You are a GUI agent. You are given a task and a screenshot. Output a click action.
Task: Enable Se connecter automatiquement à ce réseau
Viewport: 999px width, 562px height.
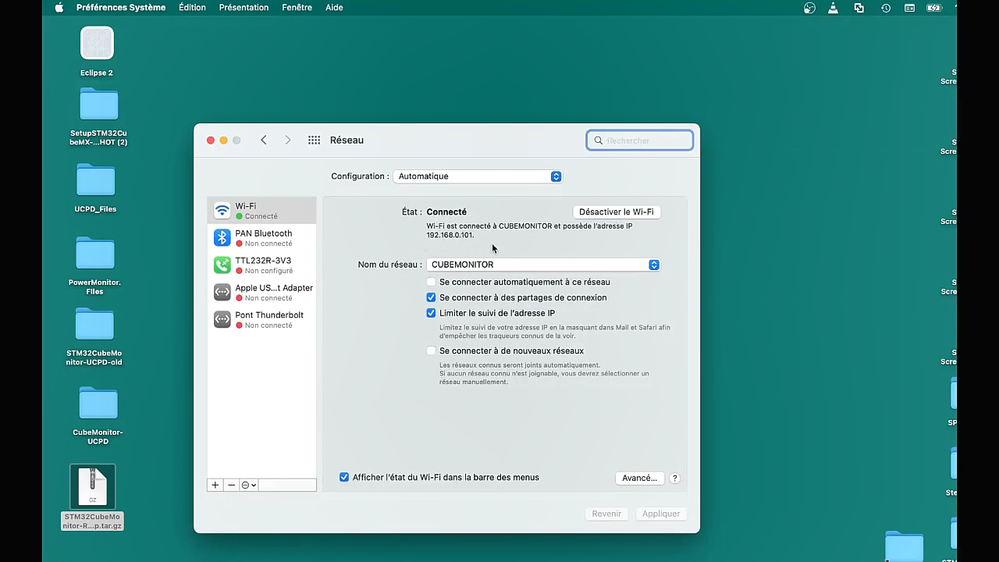(431, 282)
